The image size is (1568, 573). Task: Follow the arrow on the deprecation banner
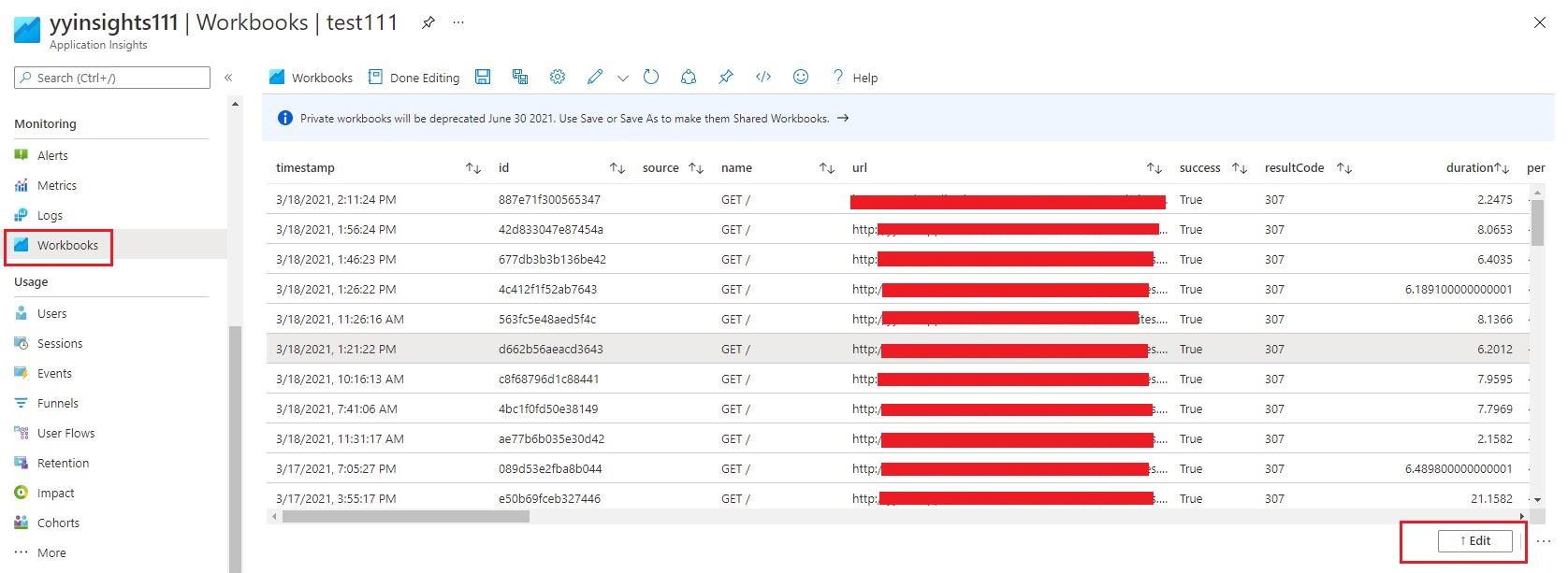pyautogui.click(x=843, y=118)
